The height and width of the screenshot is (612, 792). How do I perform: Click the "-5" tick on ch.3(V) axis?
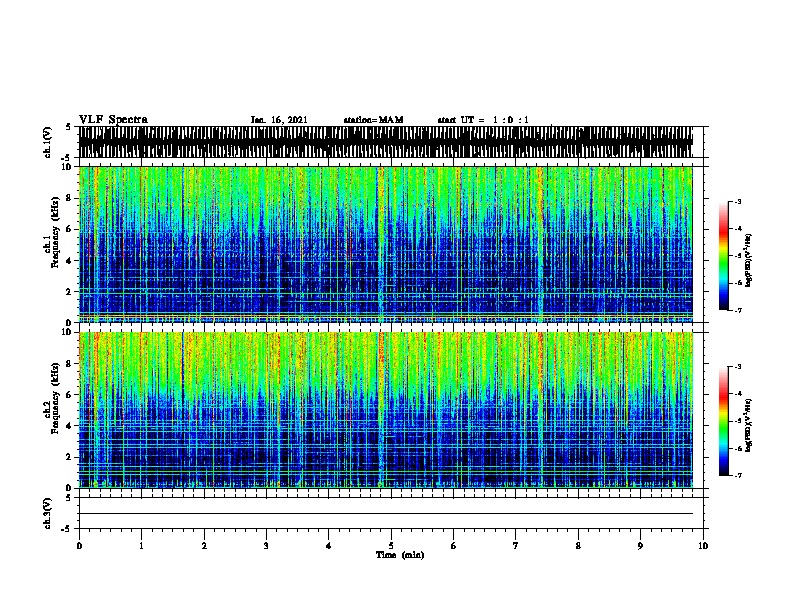[x=67, y=529]
